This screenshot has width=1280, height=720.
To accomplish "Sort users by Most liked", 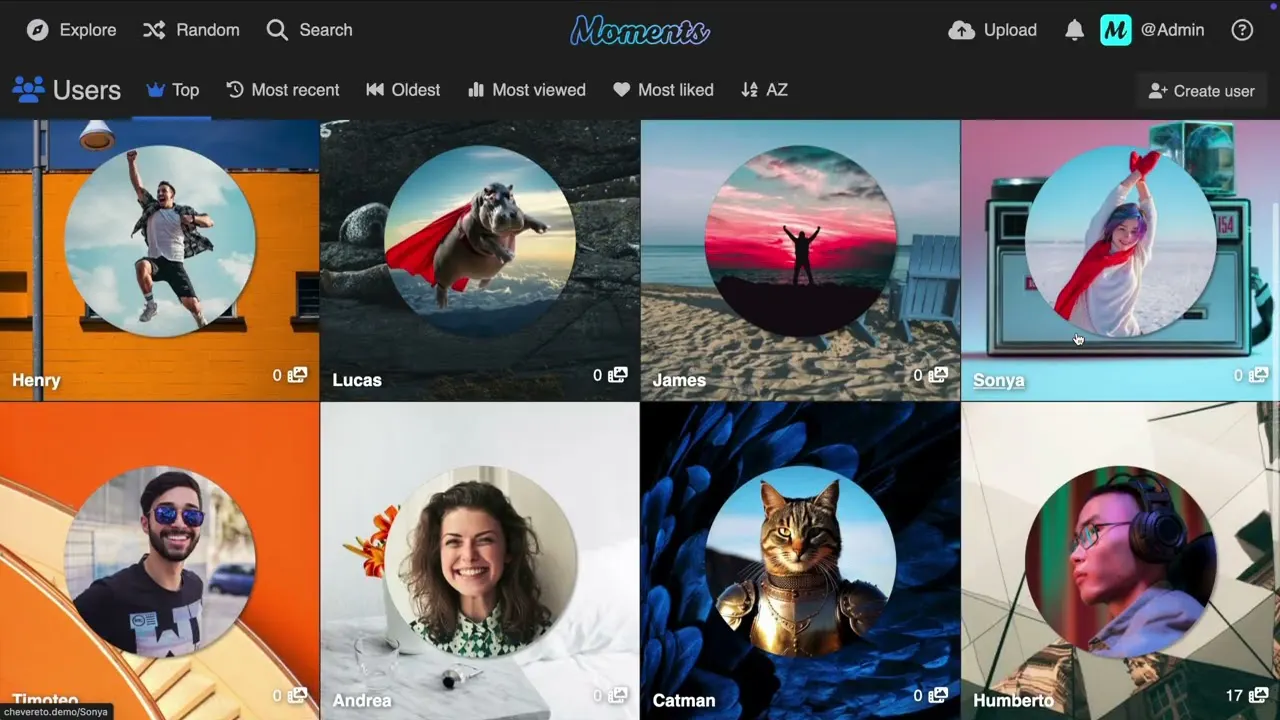I will click(663, 90).
